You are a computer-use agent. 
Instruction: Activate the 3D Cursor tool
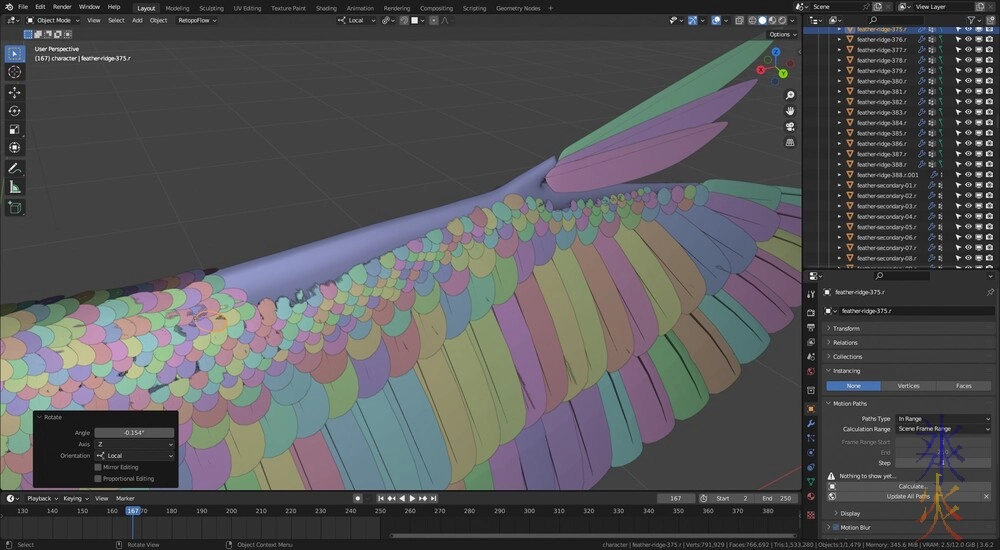click(15, 72)
